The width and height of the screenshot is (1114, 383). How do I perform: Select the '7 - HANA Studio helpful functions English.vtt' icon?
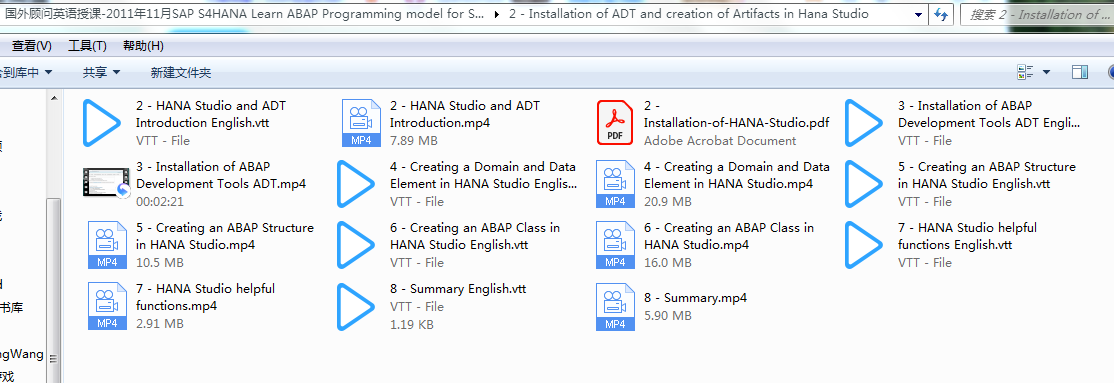click(x=863, y=245)
